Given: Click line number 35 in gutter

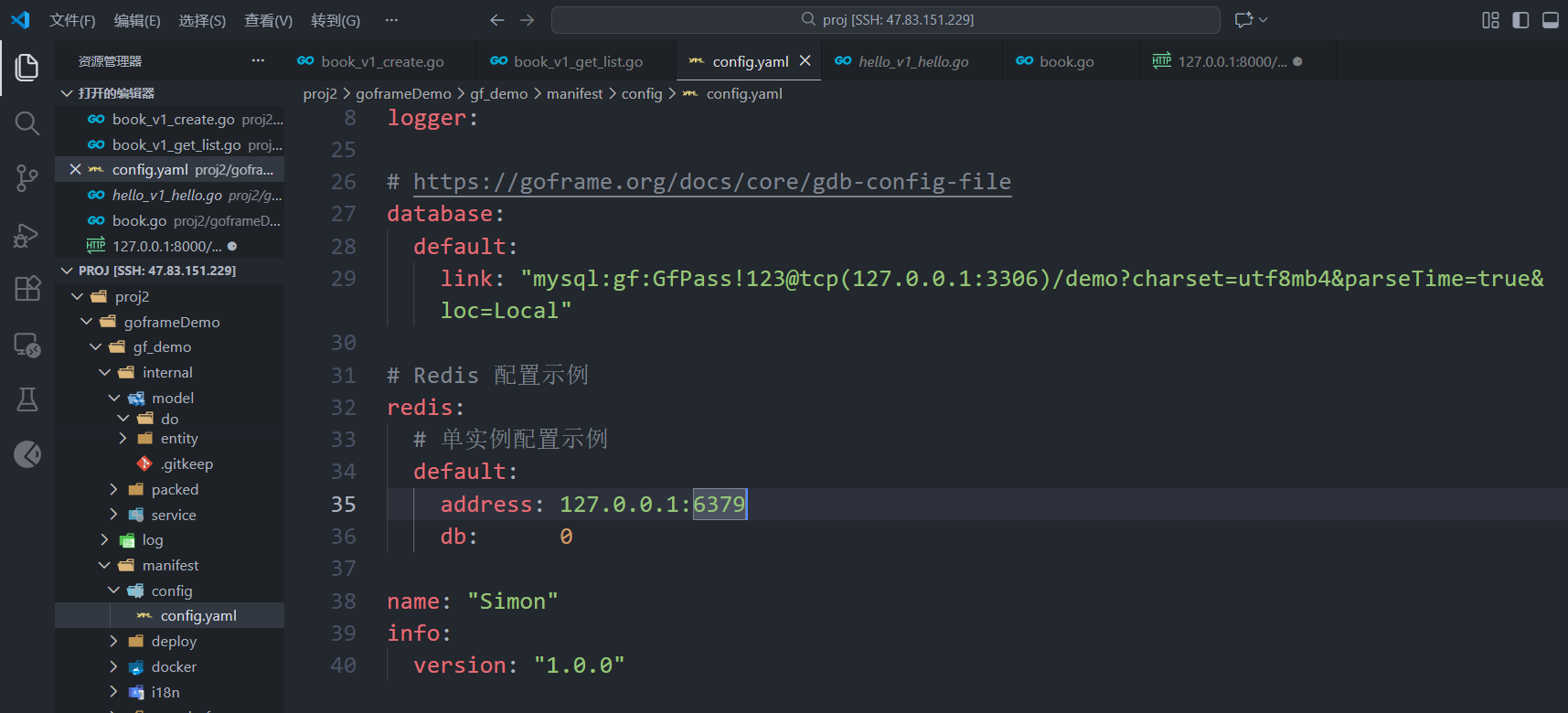Looking at the screenshot, I should coord(343,504).
